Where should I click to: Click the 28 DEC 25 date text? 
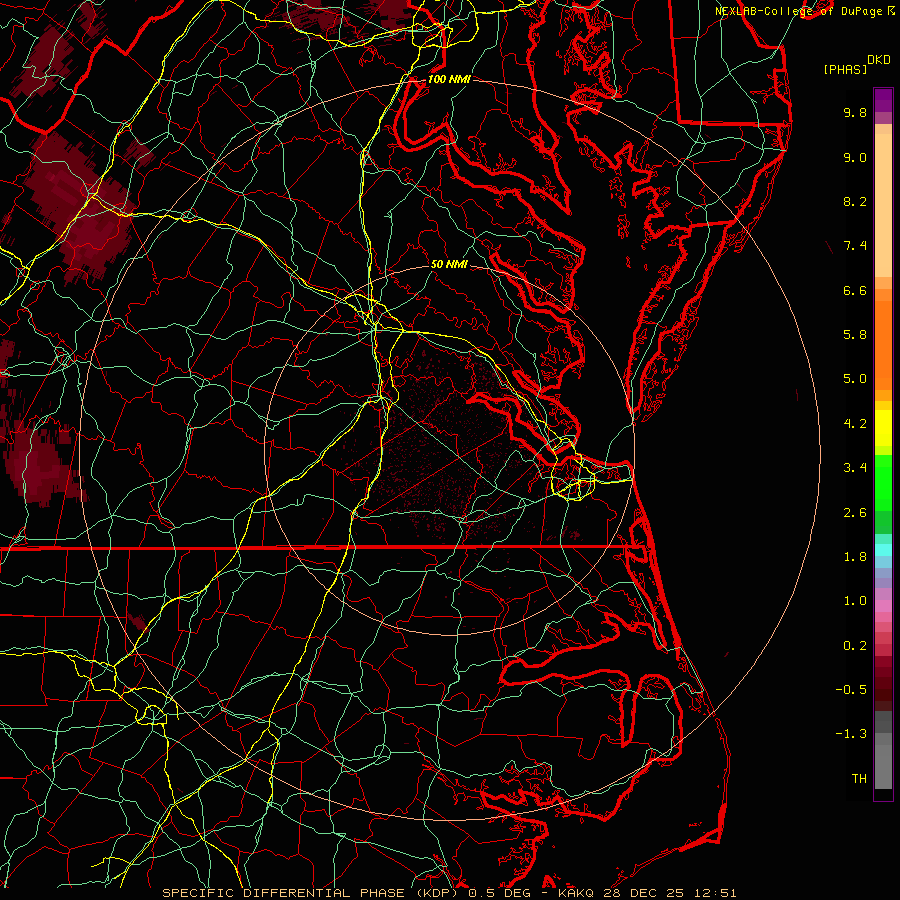645,893
